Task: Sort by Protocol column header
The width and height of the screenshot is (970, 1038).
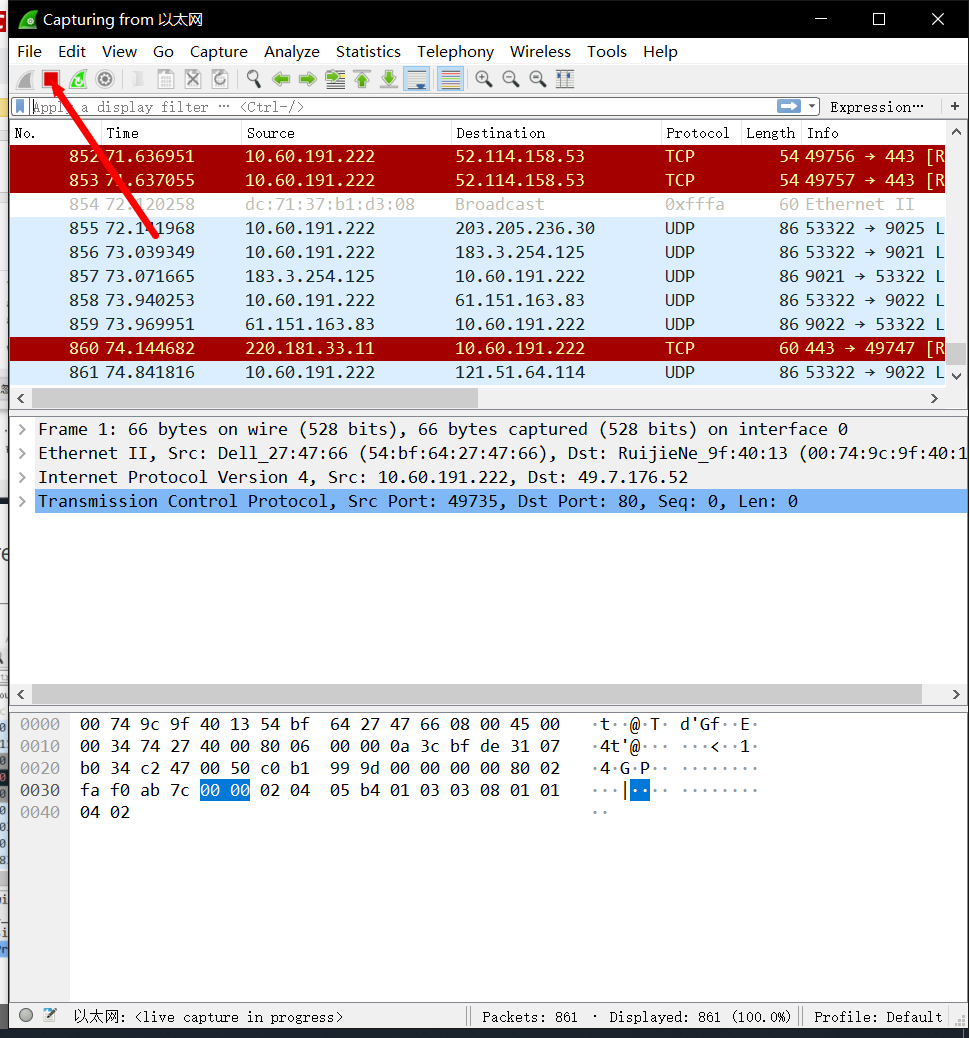Action: [701, 133]
